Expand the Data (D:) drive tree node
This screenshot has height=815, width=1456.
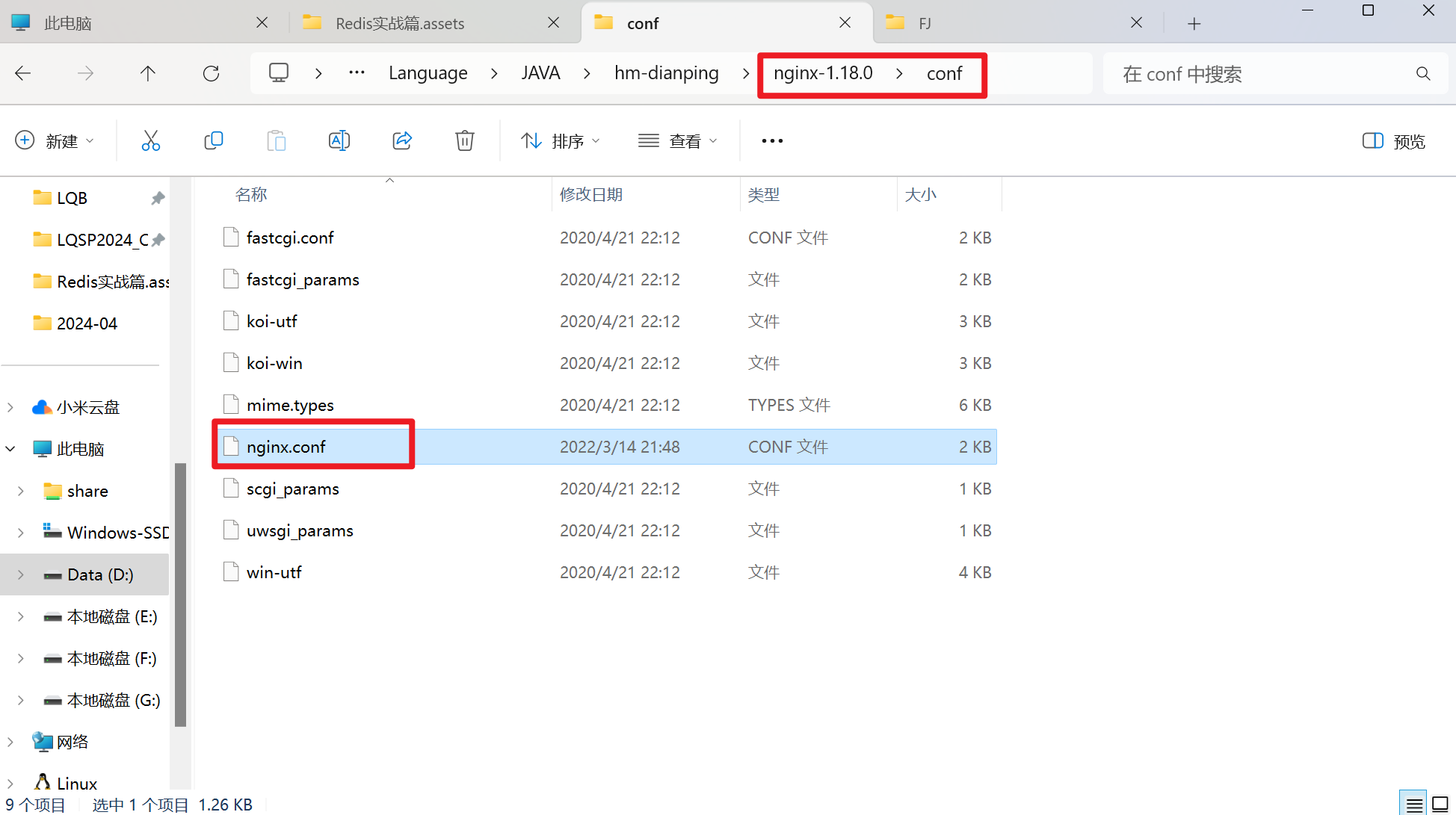(21, 574)
